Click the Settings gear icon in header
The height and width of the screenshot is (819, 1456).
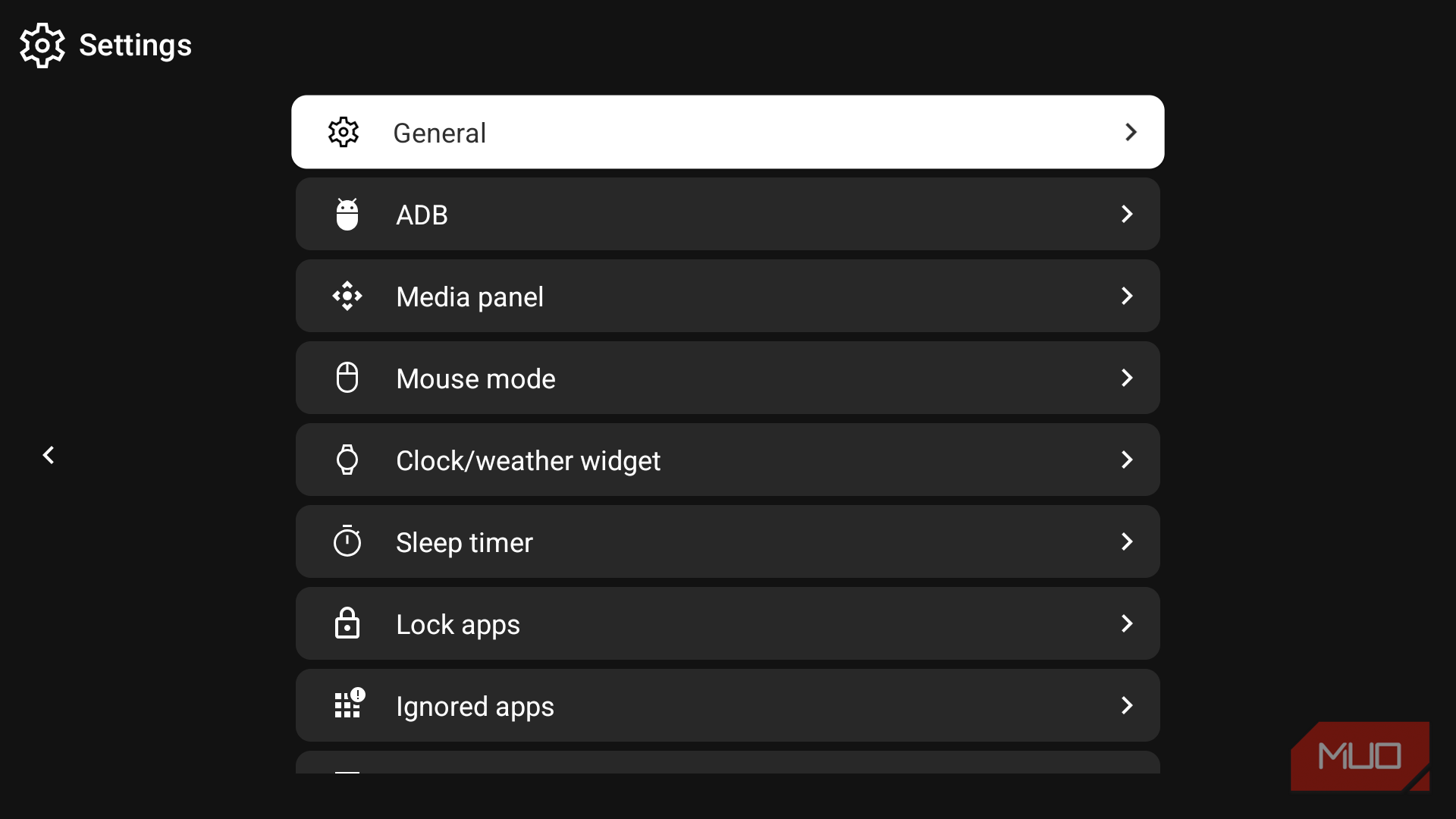42,45
